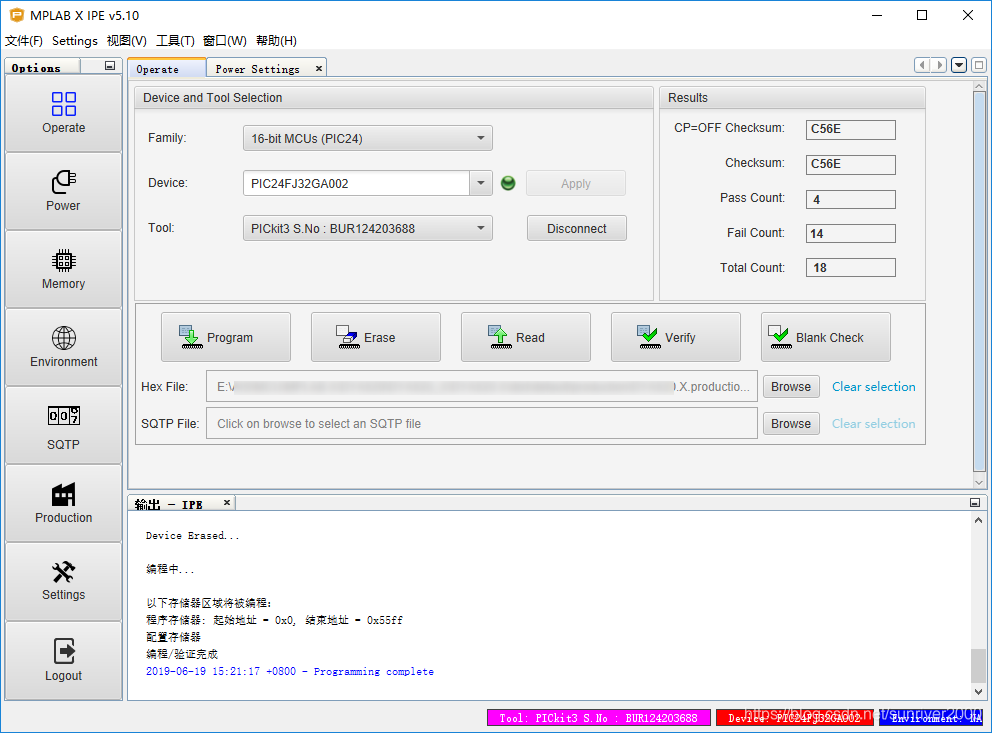Click the 'Device Erased...' log line
Viewport: 992px width, 733px height.
click(x=192, y=536)
